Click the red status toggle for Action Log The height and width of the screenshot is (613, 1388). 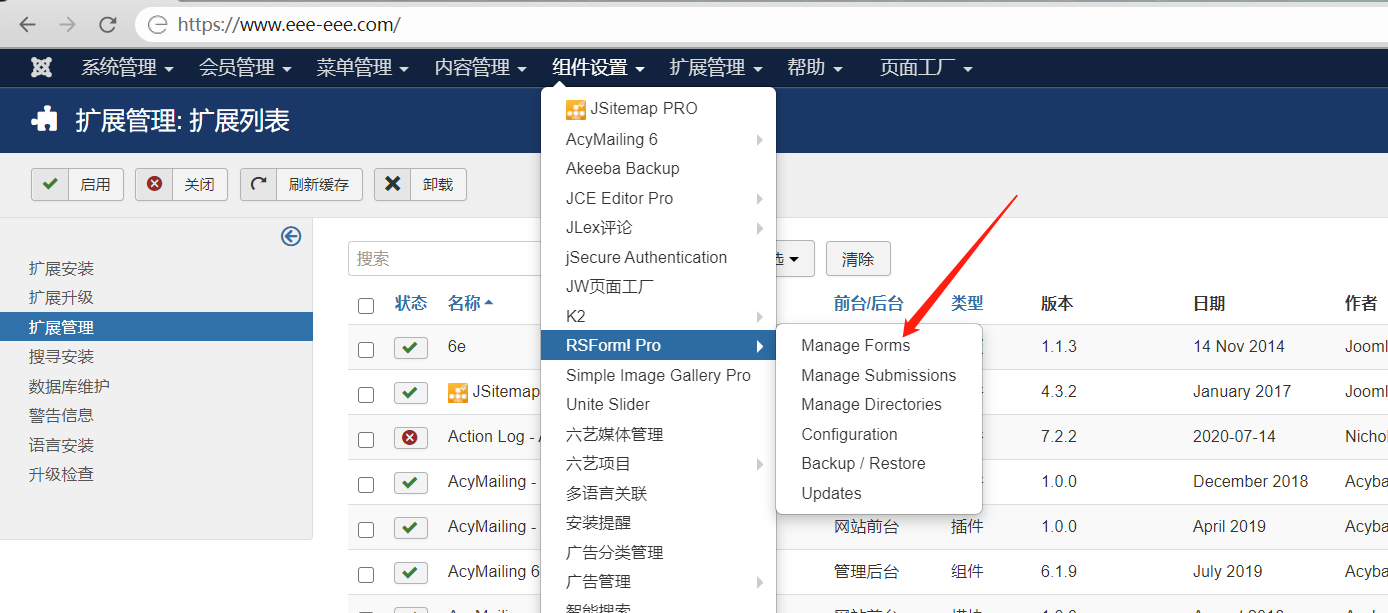pyautogui.click(x=411, y=437)
